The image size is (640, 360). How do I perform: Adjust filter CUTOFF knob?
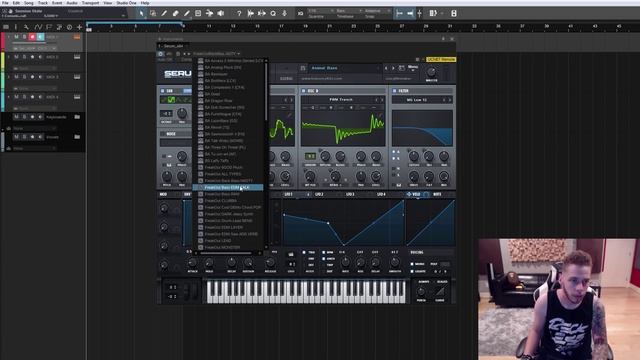pos(413,156)
